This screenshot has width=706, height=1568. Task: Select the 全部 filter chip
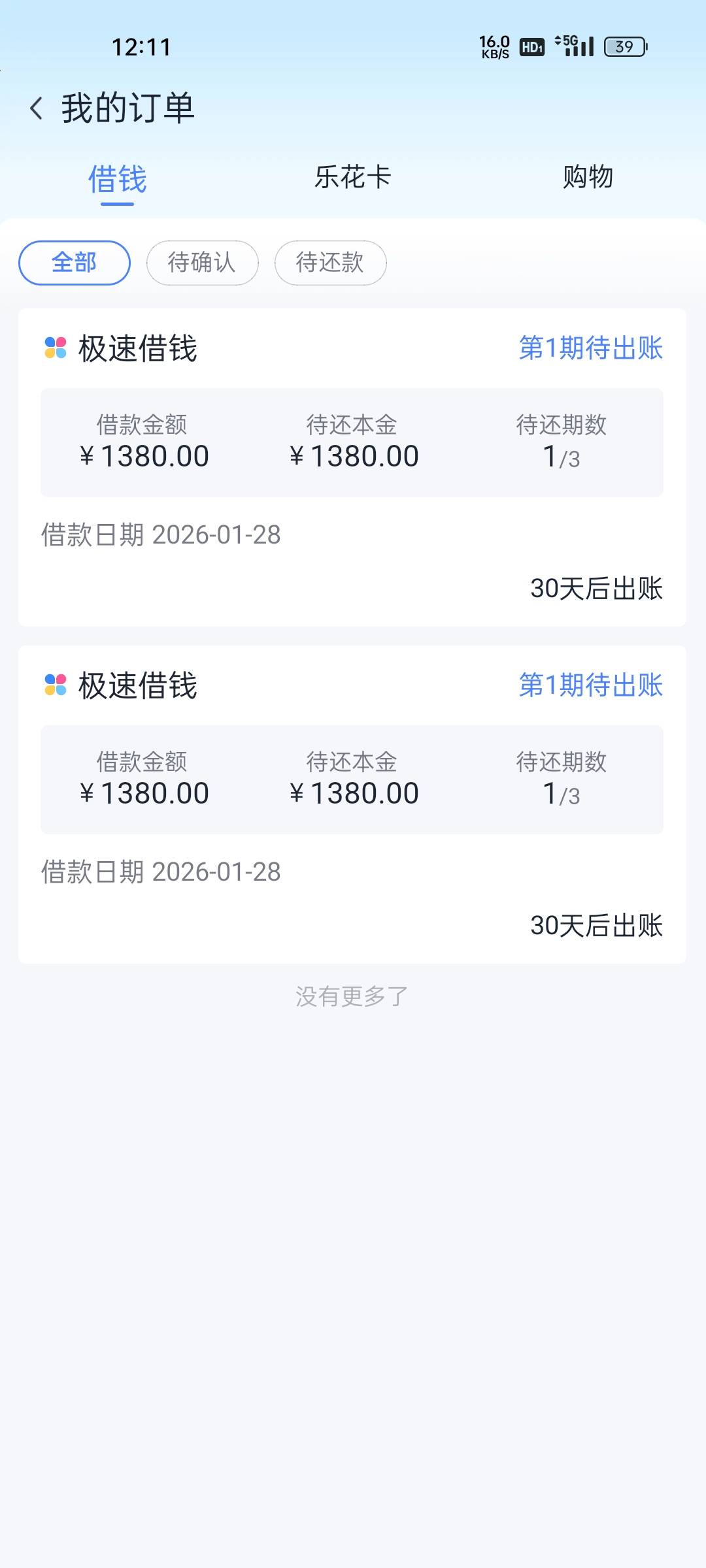point(75,263)
